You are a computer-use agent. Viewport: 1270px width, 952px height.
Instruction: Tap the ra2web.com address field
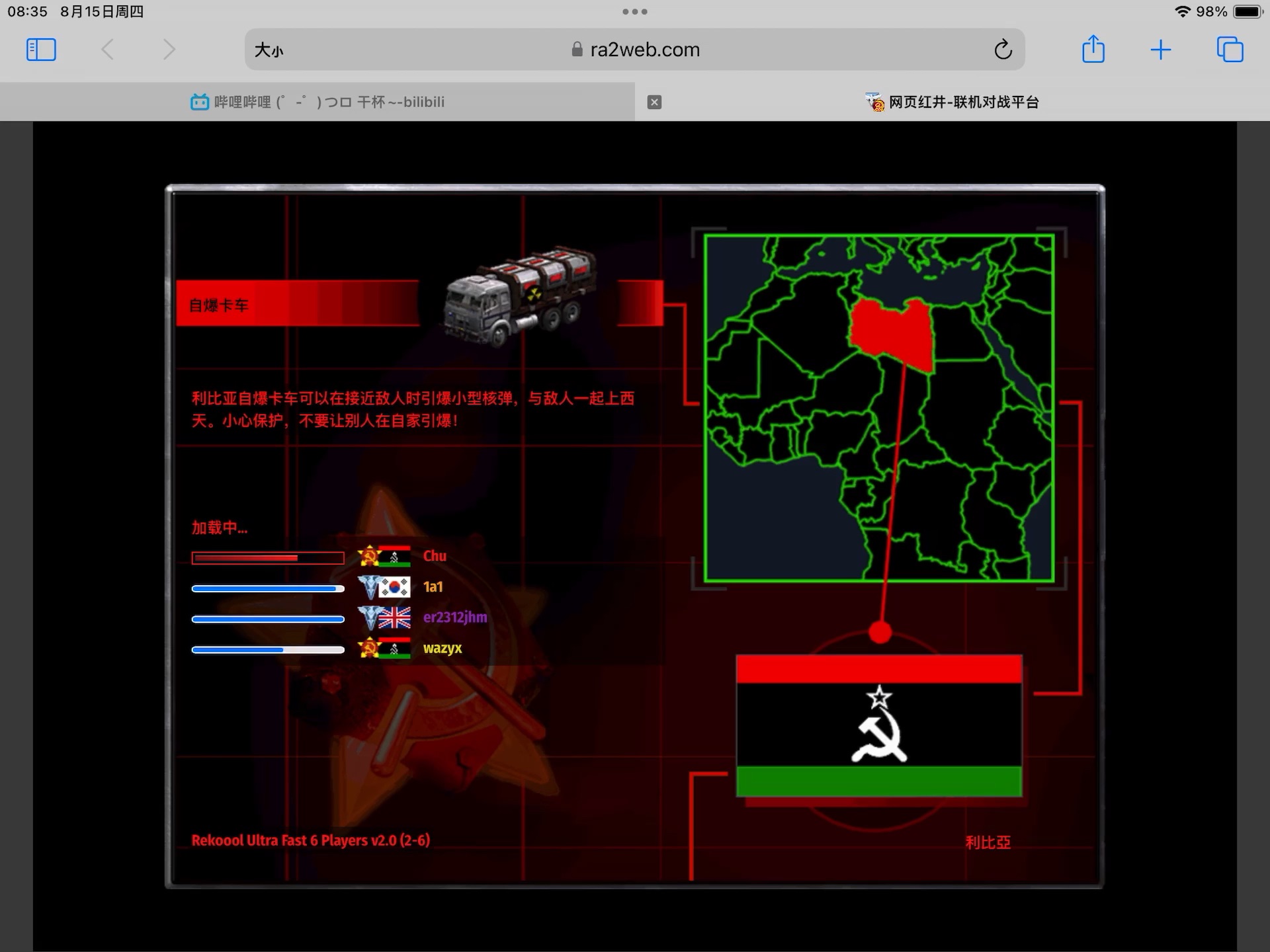635,50
